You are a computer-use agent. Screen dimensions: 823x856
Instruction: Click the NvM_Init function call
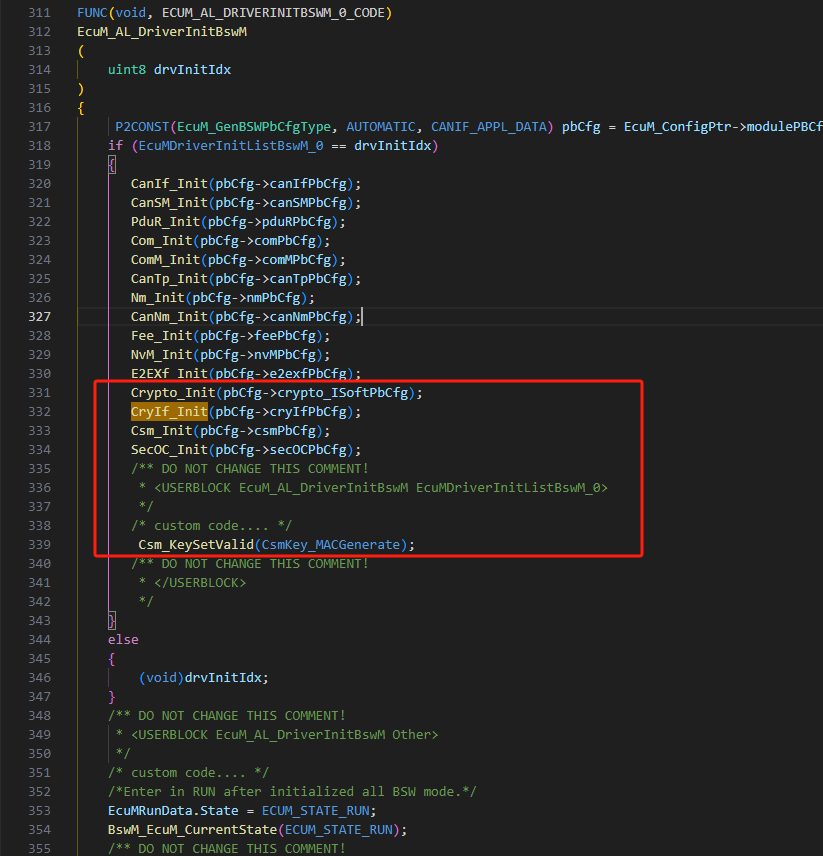161,355
